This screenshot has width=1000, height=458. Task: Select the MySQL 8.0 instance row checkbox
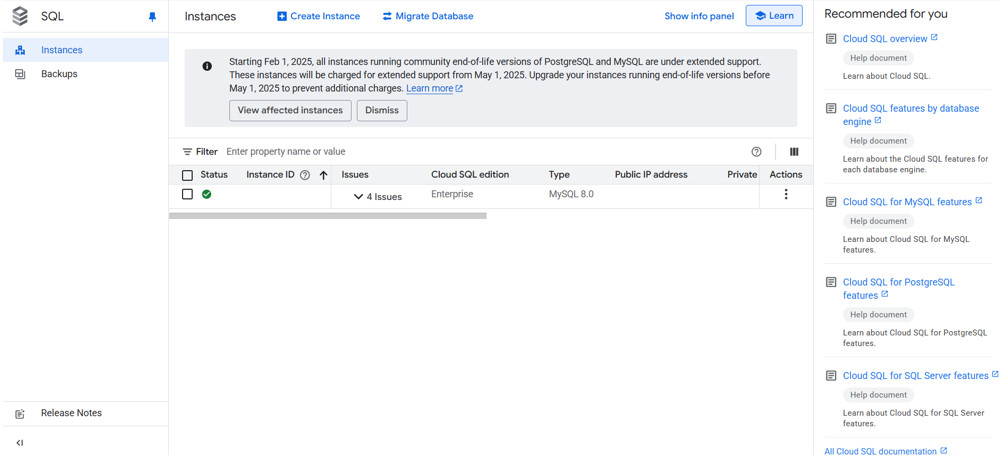pos(187,195)
